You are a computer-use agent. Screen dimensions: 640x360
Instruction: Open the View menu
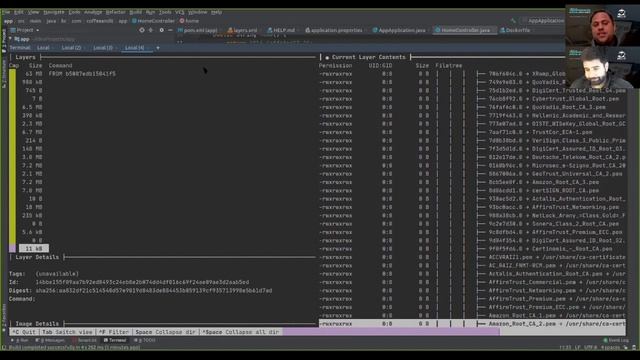click(x=33, y=12)
